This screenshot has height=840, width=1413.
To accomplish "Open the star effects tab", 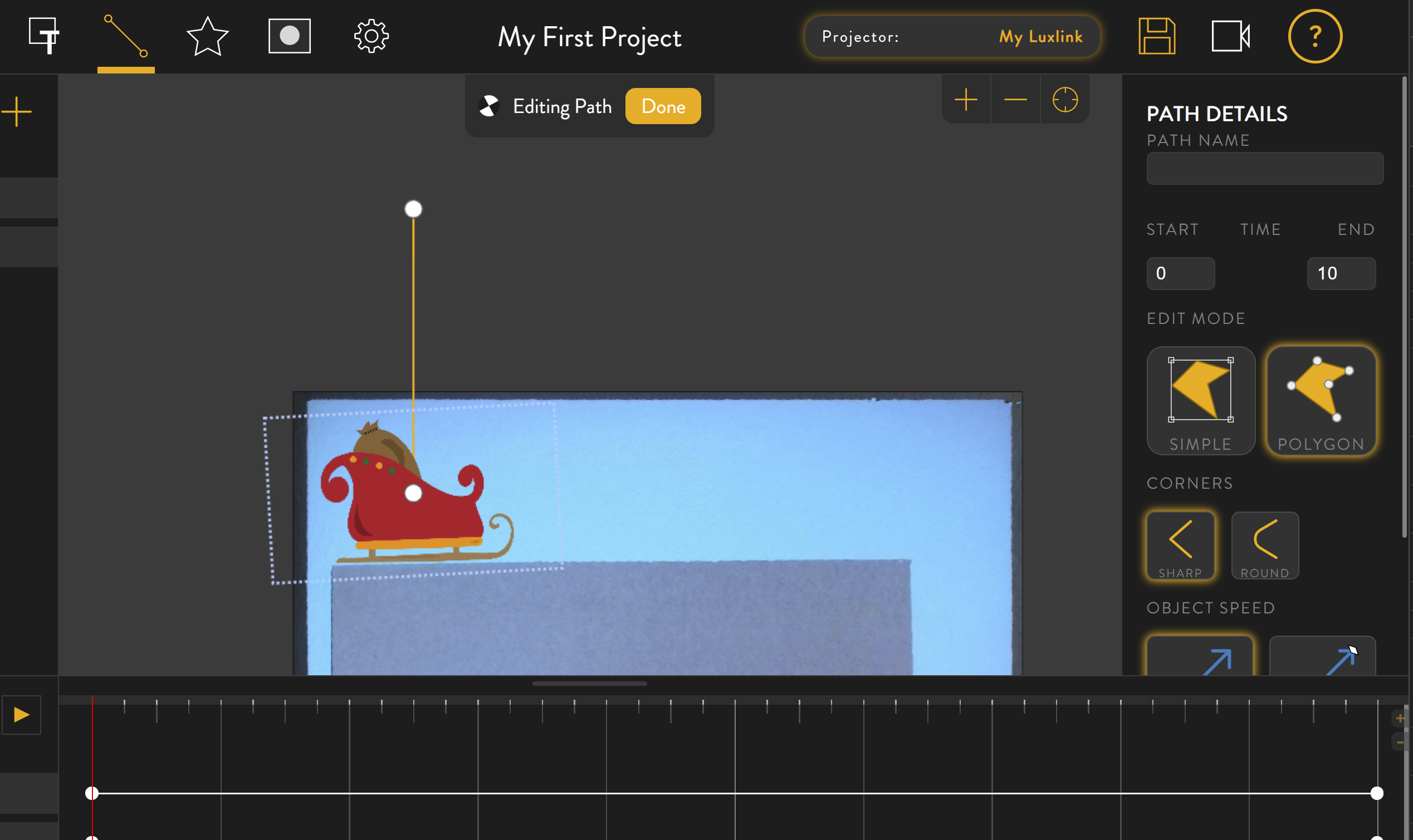I will point(207,36).
